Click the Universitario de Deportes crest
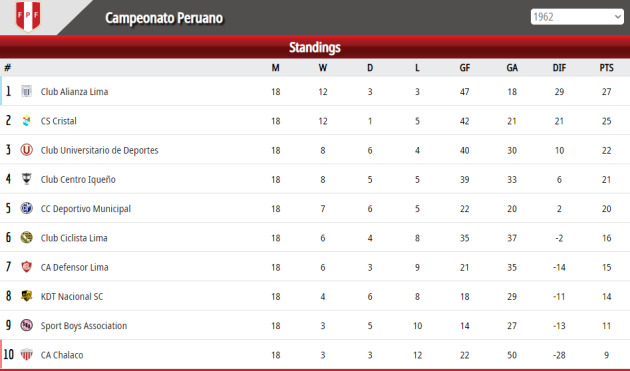The image size is (630, 371). (27, 150)
